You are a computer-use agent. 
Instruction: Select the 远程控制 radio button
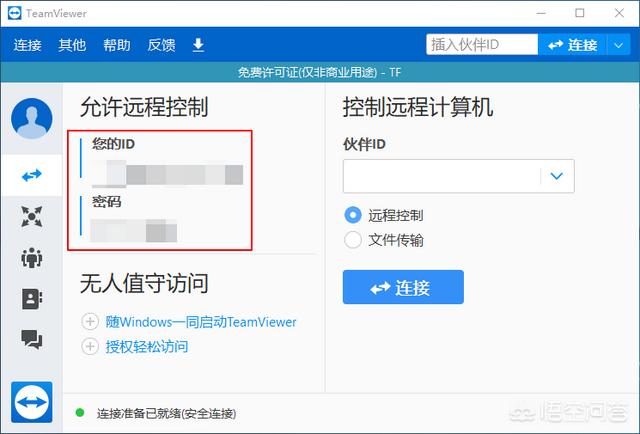tap(353, 215)
